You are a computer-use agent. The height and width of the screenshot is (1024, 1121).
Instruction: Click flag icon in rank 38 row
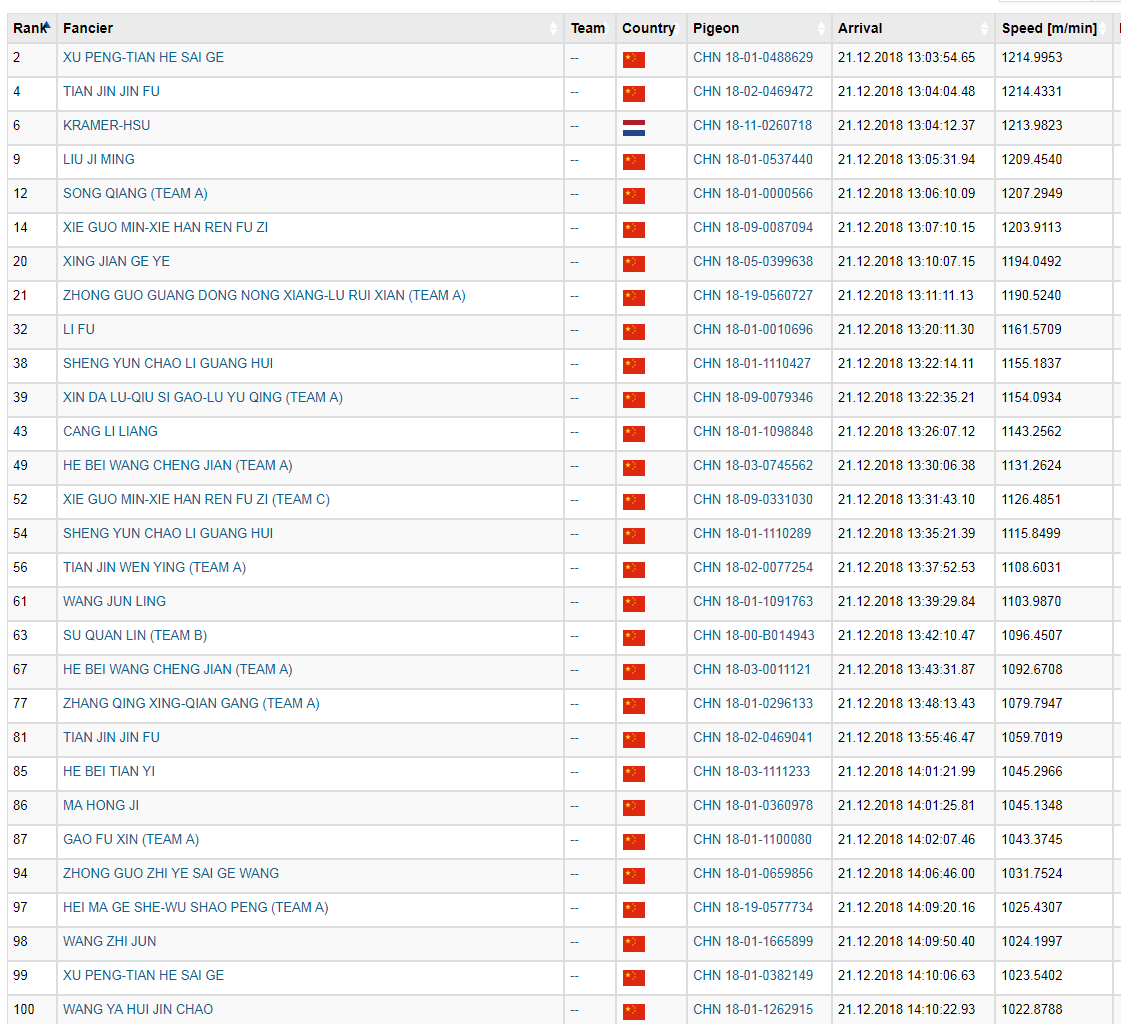pyautogui.click(x=633, y=365)
